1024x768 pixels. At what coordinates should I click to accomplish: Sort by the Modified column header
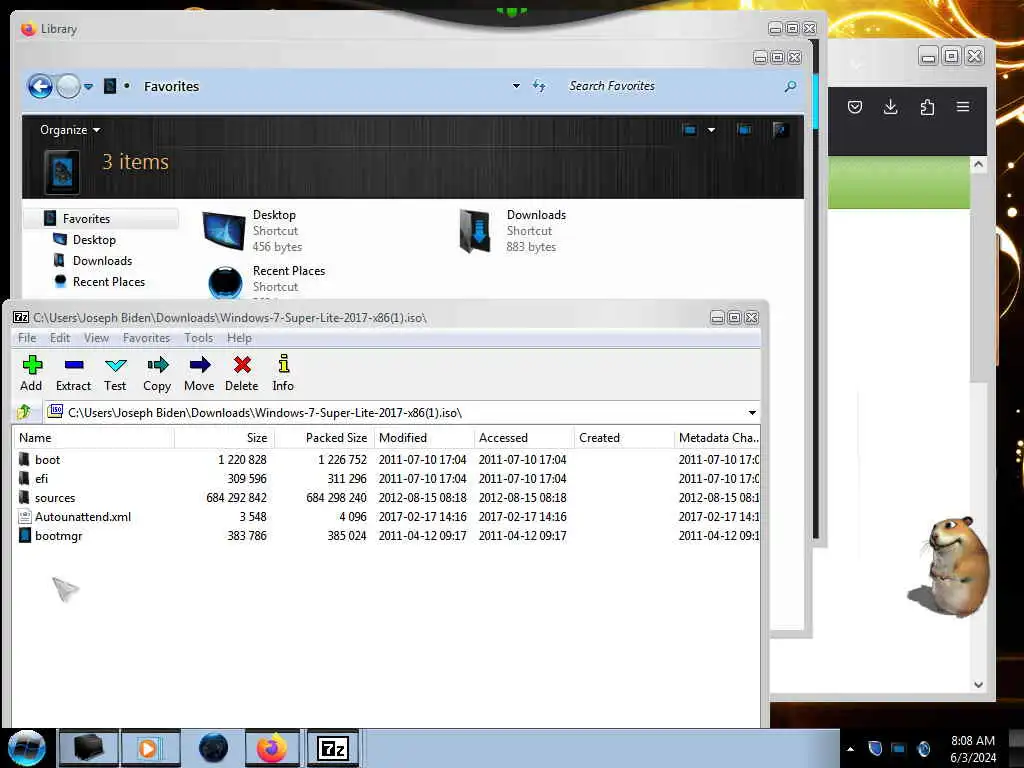[424, 438]
